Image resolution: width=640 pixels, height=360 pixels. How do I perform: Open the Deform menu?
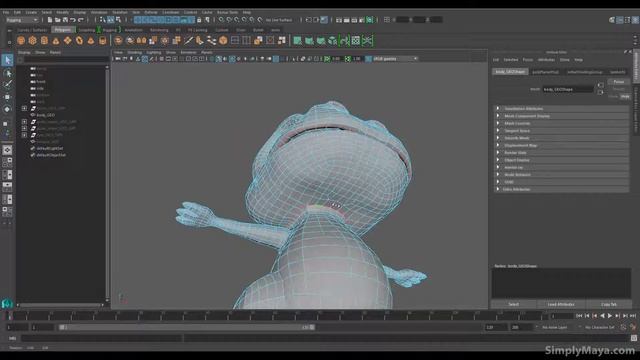(151, 12)
